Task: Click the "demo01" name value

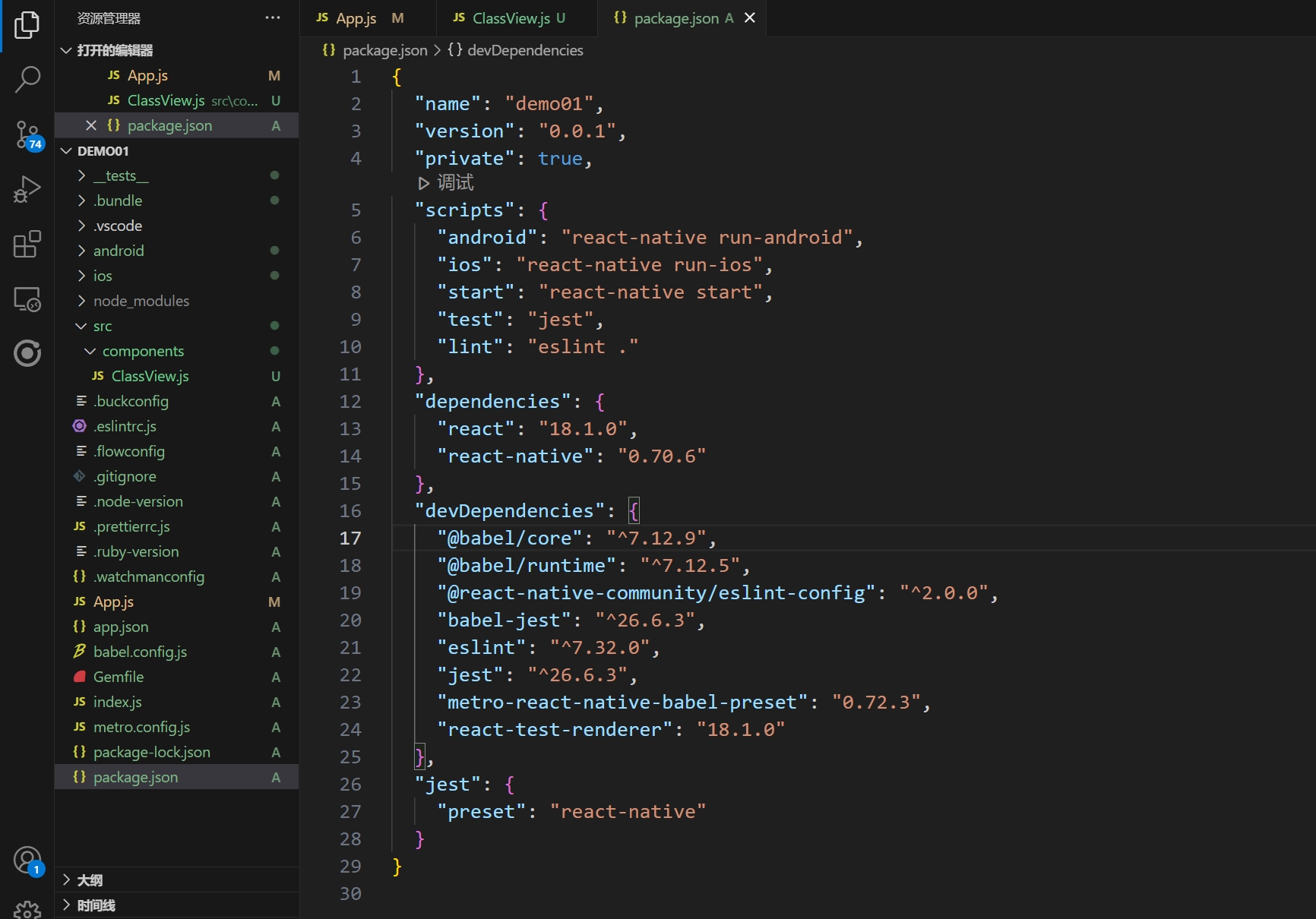Action: pos(549,104)
